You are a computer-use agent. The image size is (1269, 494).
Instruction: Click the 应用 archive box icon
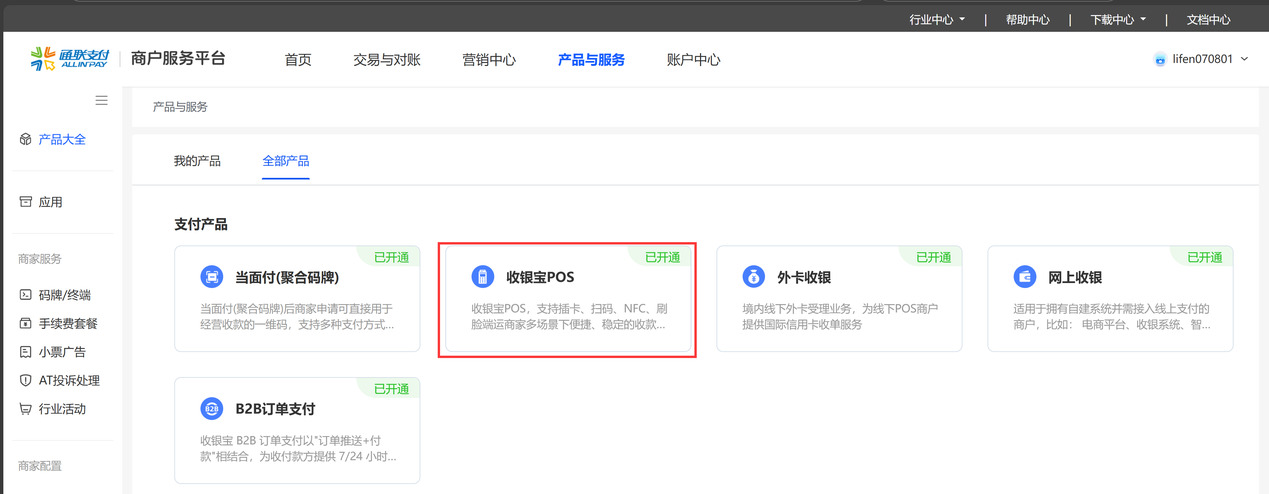point(26,202)
